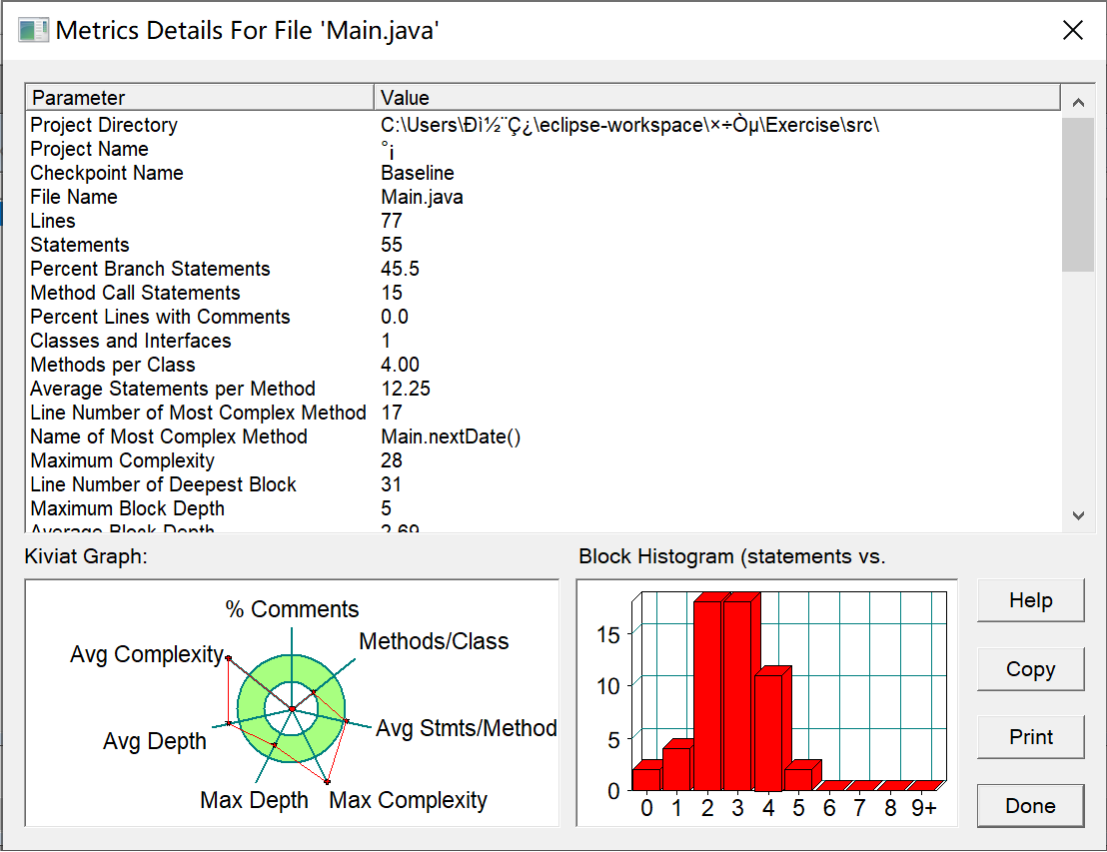
Task: Click the Baseline checkpoint value
Action: coord(417,173)
